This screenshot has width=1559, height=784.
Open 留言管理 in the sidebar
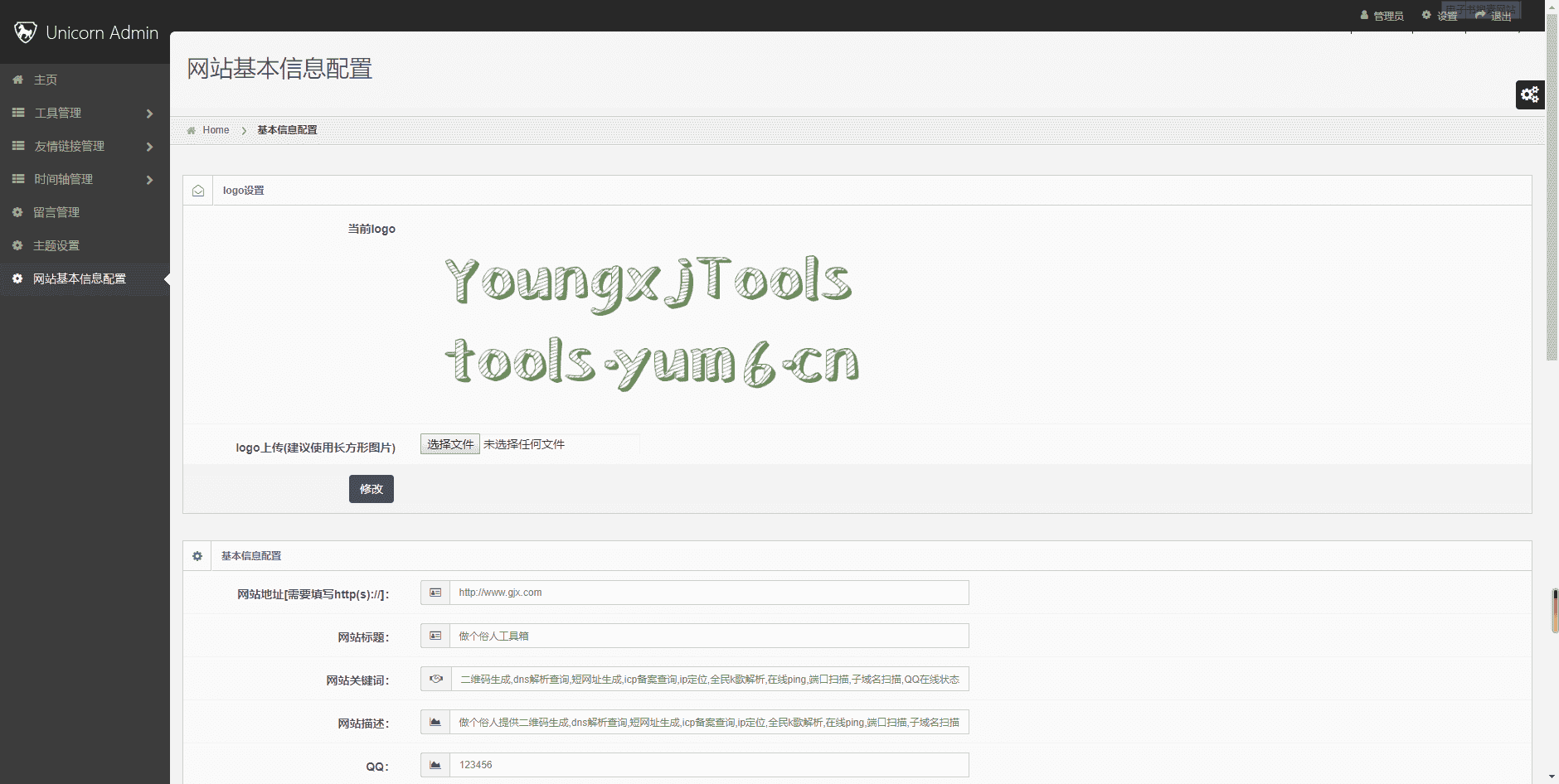coord(85,212)
